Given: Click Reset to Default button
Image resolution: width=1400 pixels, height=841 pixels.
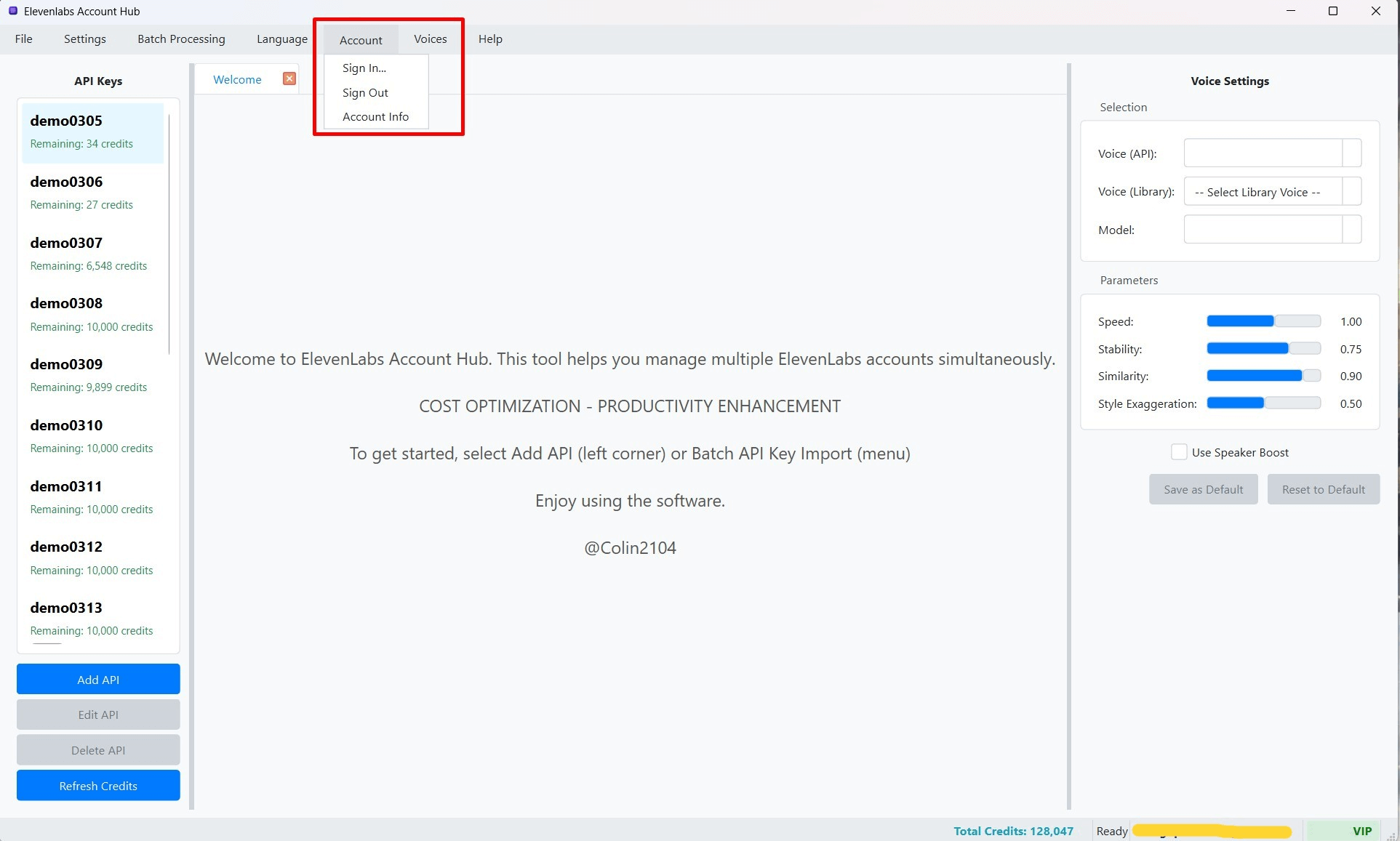Looking at the screenshot, I should pyautogui.click(x=1324, y=489).
